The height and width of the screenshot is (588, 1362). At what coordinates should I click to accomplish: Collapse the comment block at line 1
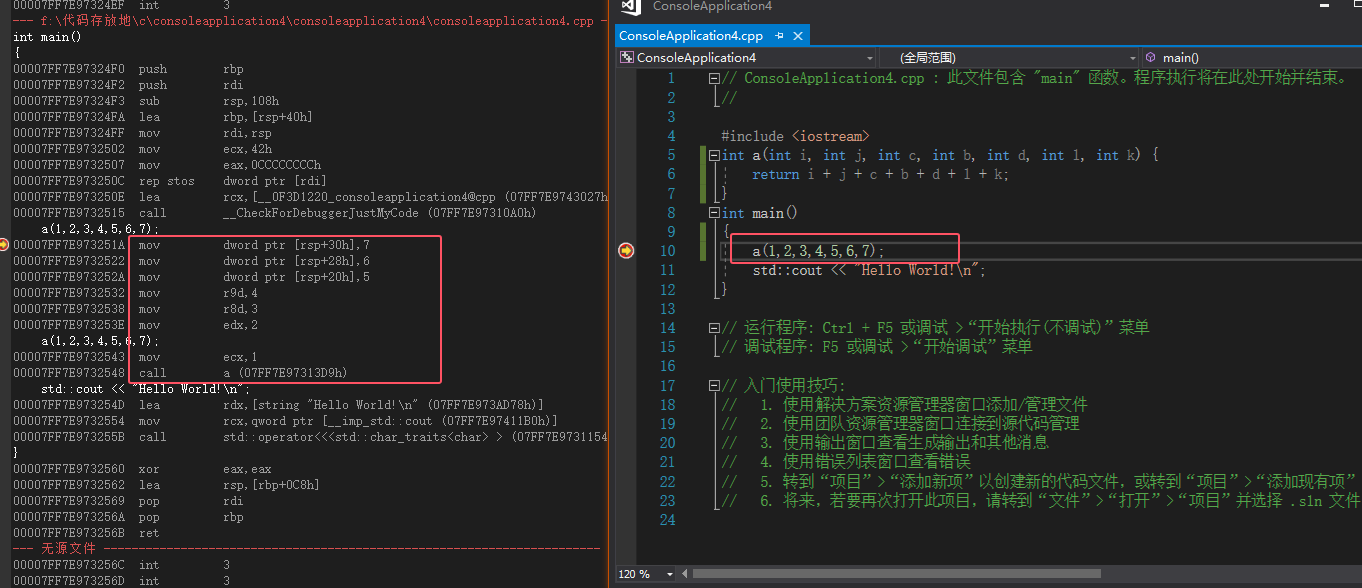click(713, 78)
